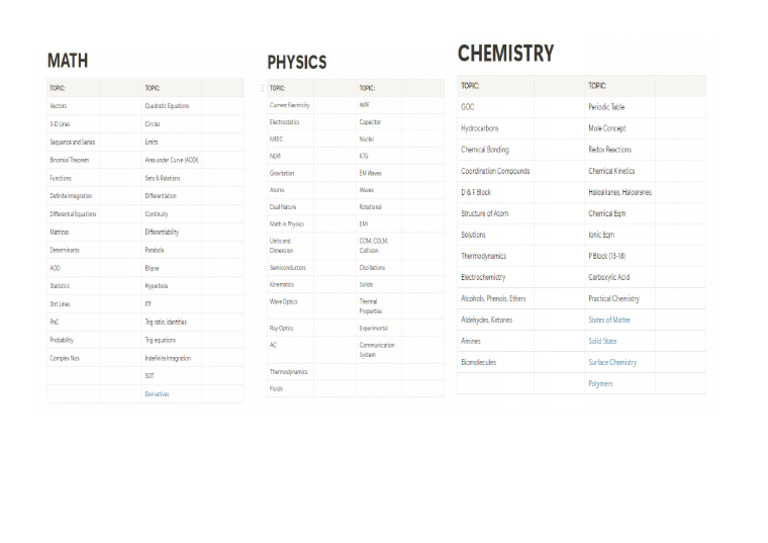
Task: Open the Surface Chemistry link
Action: 612,362
